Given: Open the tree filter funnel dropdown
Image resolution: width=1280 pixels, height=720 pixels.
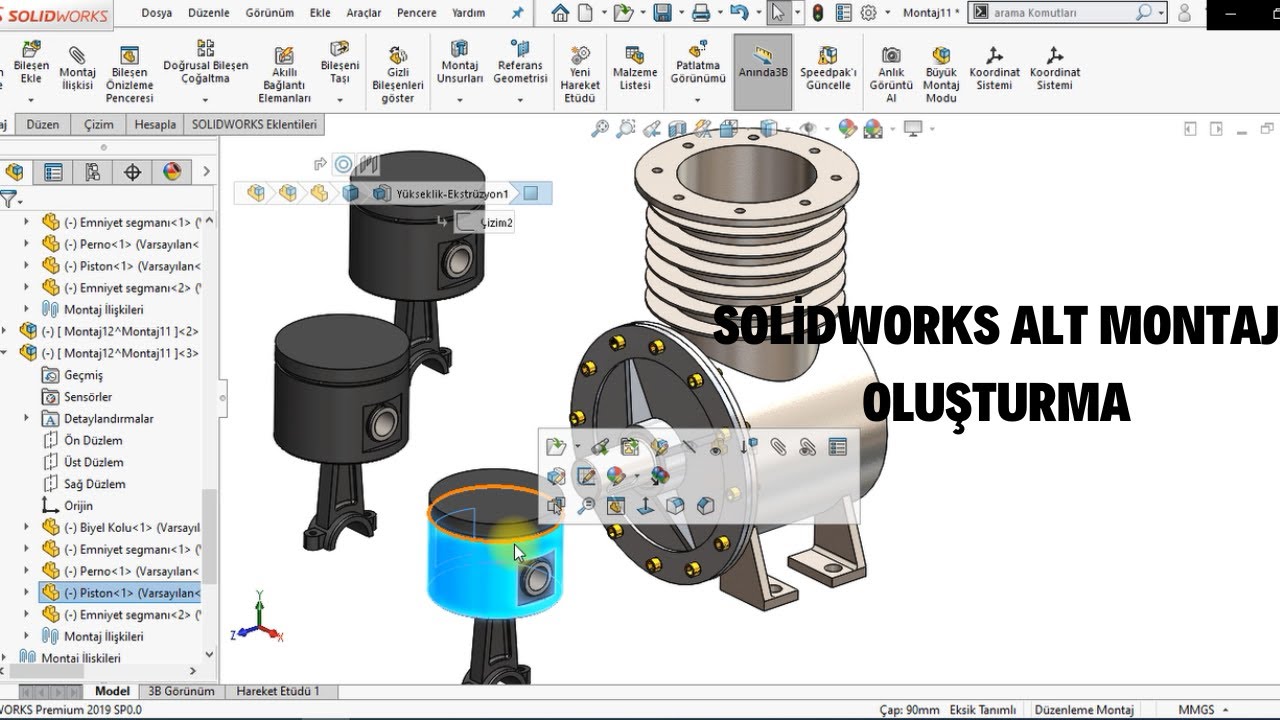Looking at the screenshot, I should click(x=10, y=199).
